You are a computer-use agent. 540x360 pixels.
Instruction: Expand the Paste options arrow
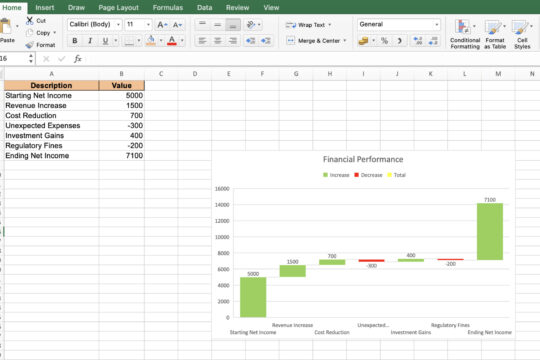point(17,26)
